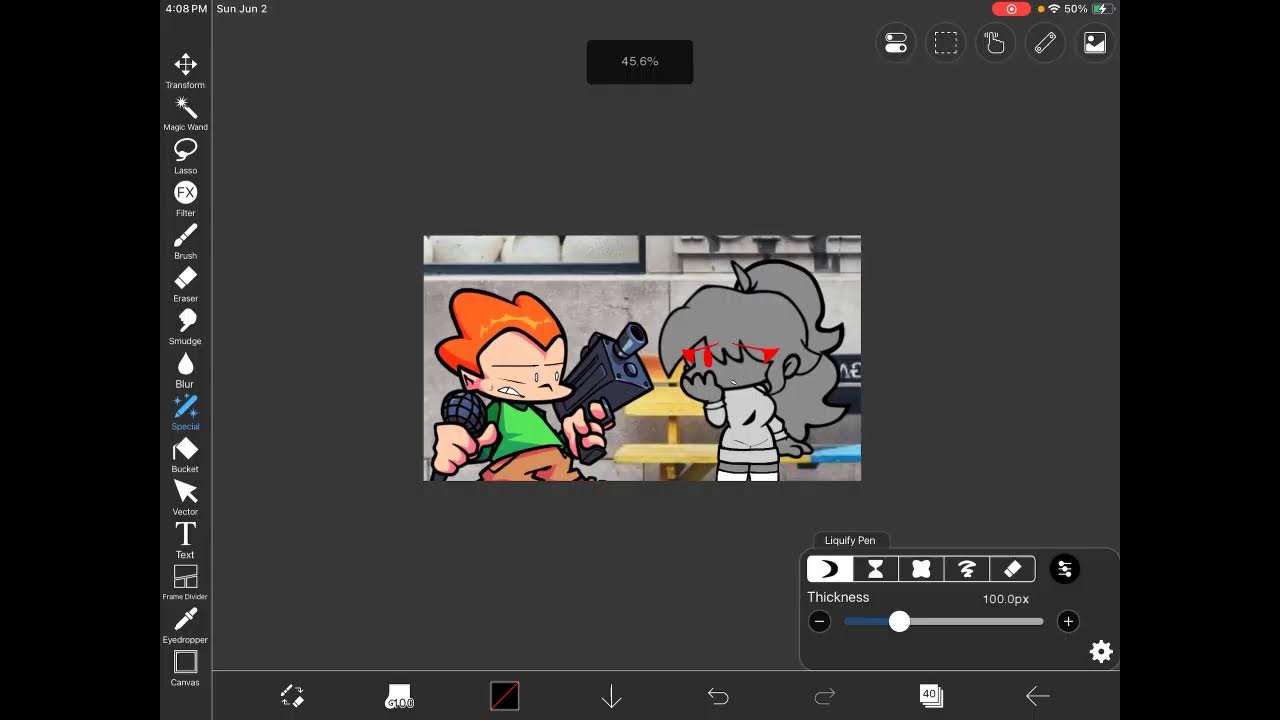Click the Thickness slider handle
This screenshot has height=720, width=1280.
tap(899, 622)
